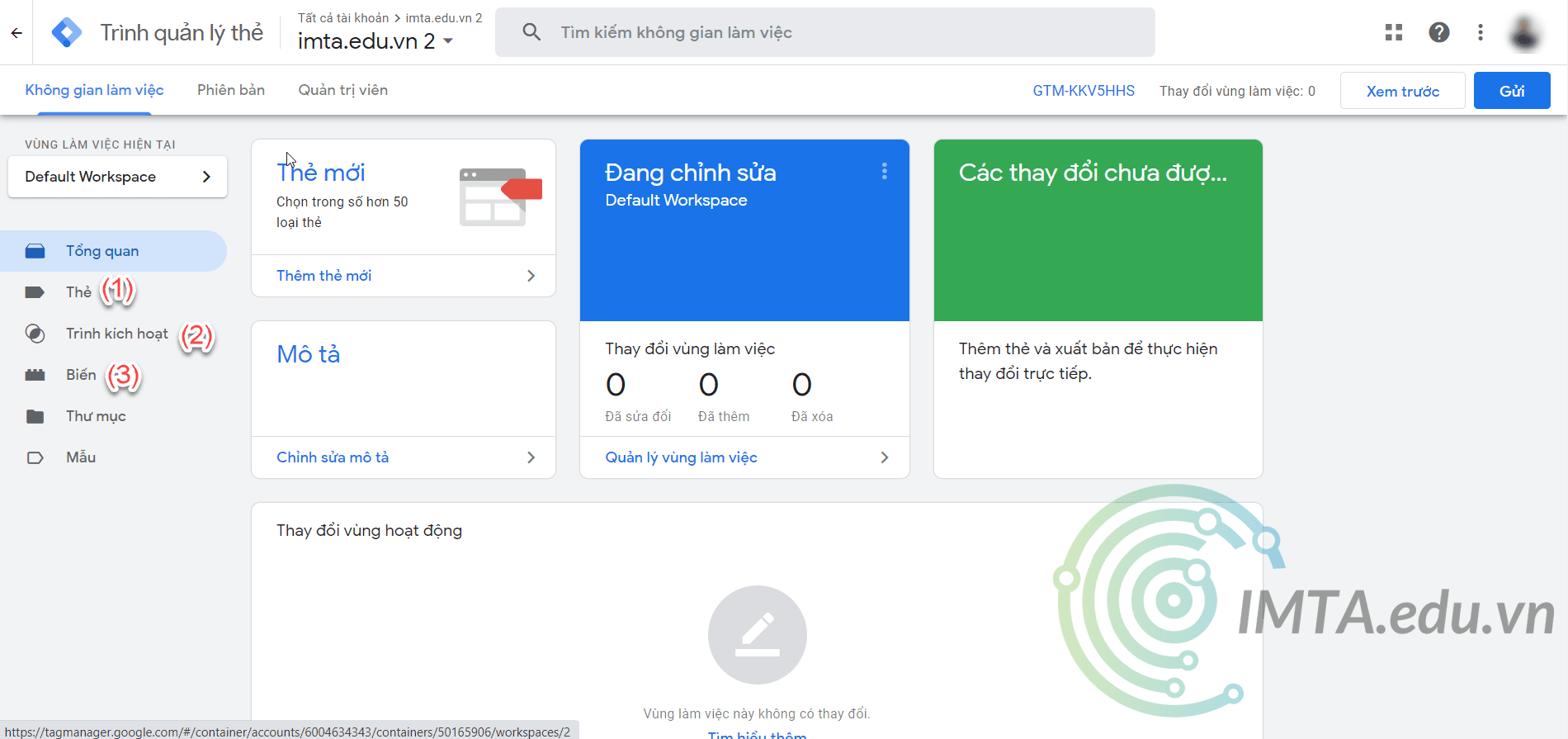The image size is (1568, 739).
Task: Click the Thay đổi vùng hoạt động heading
Action: 369,530
